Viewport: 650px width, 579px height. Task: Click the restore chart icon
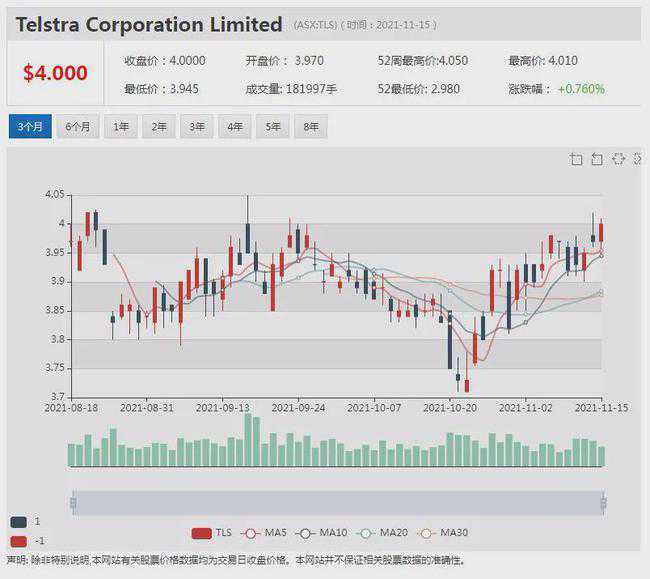tap(618, 159)
